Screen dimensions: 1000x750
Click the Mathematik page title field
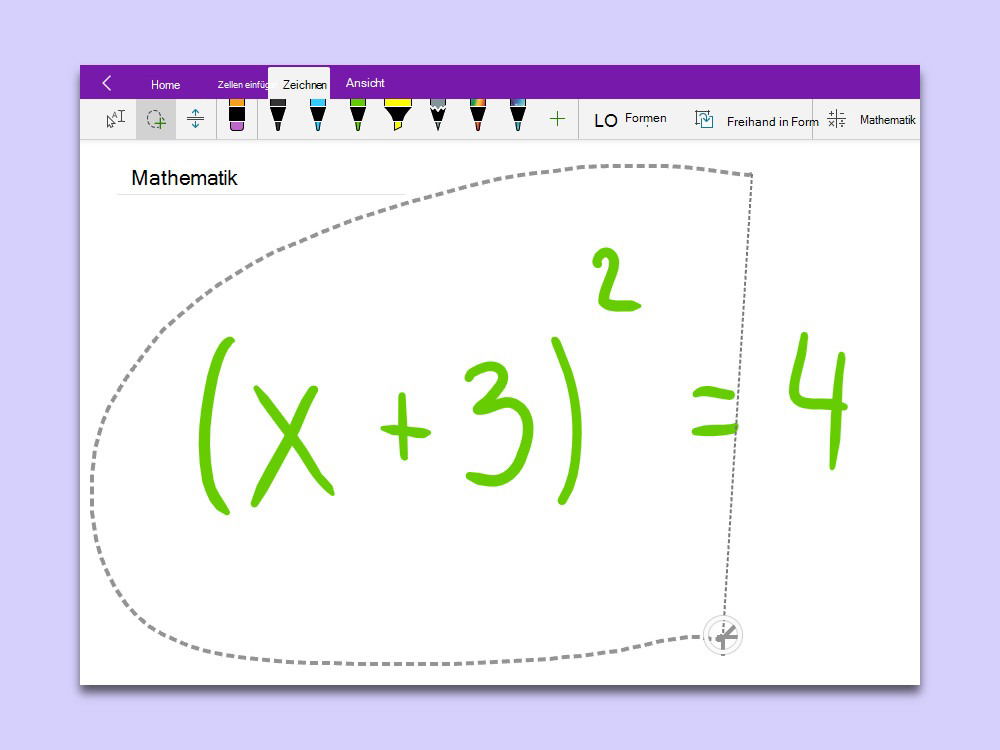pos(185,178)
